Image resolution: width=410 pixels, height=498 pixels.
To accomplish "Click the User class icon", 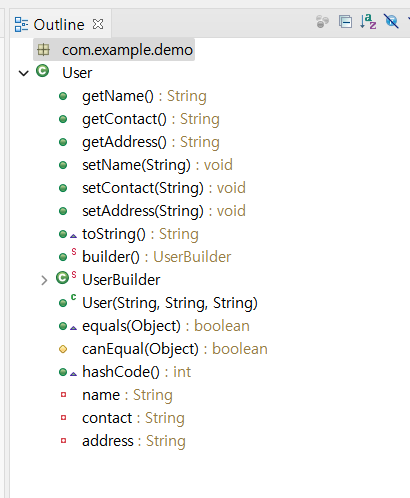I will pos(42,71).
